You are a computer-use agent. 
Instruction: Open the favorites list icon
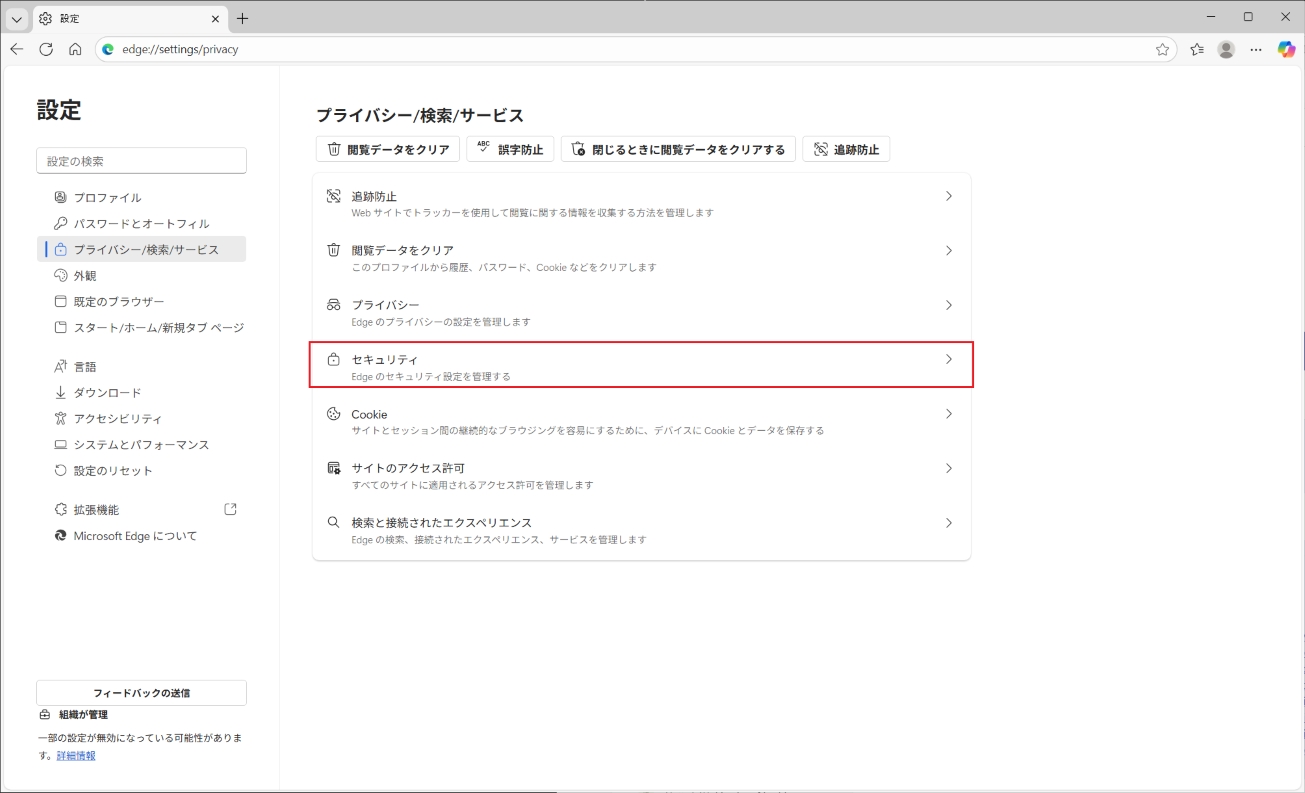click(x=1197, y=49)
